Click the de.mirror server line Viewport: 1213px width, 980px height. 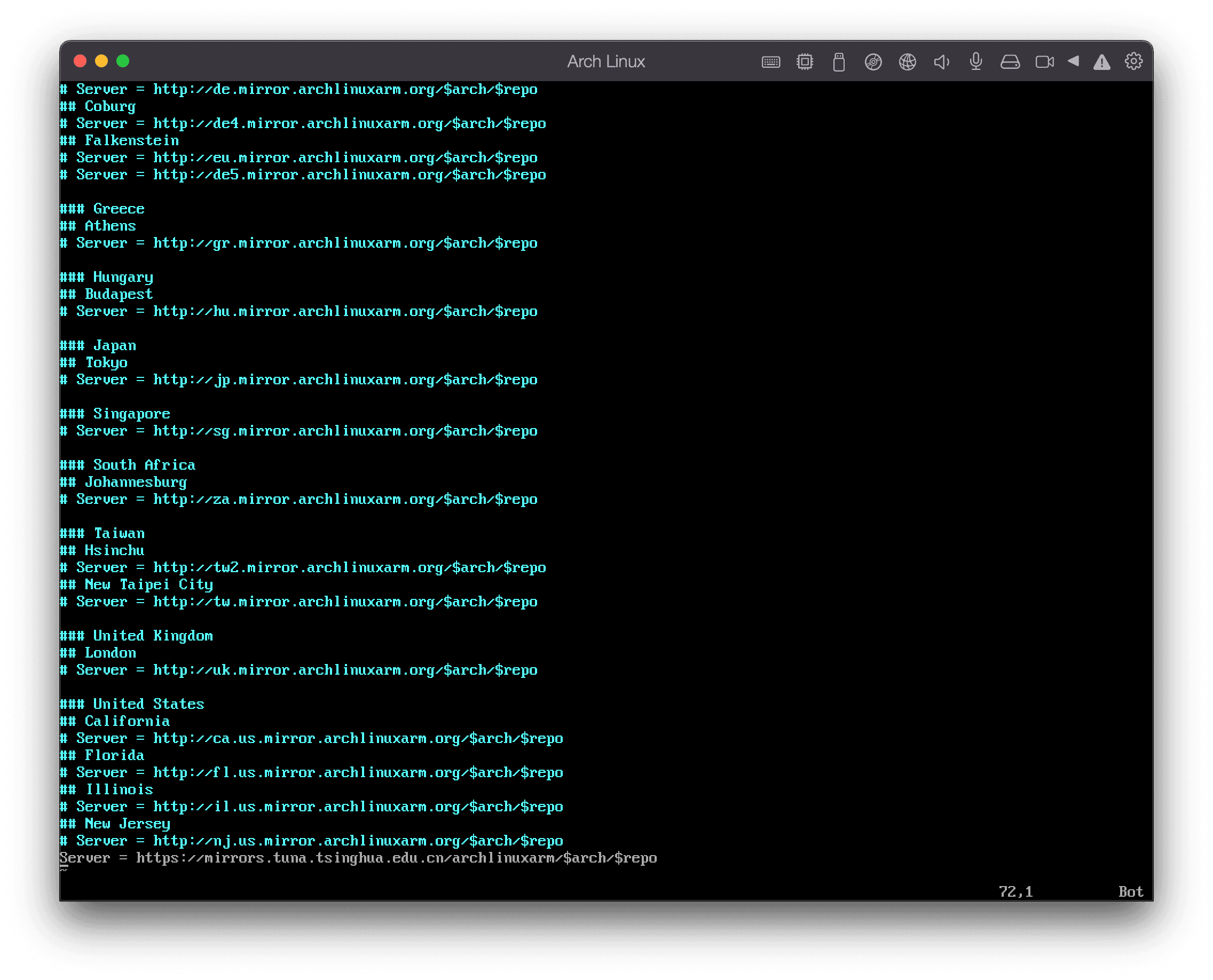coord(299,89)
